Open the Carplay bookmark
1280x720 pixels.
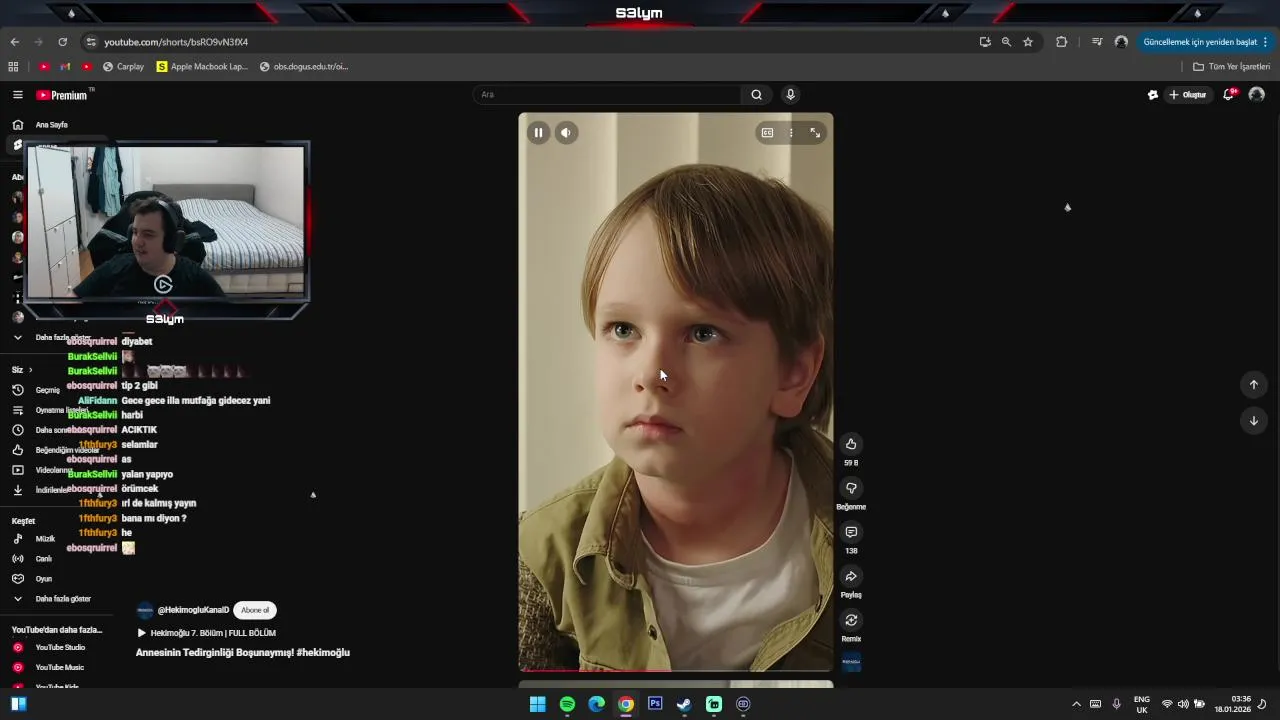(x=123, y=67)
